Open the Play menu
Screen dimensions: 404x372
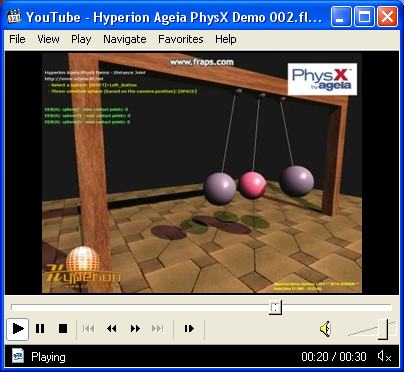[81, 39]
